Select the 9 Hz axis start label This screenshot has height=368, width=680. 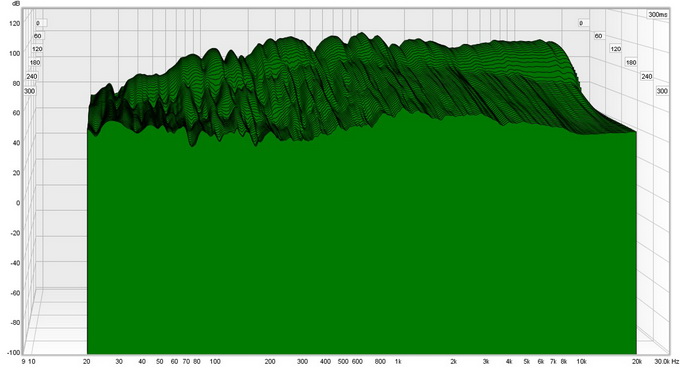click(x=23, y=361)
